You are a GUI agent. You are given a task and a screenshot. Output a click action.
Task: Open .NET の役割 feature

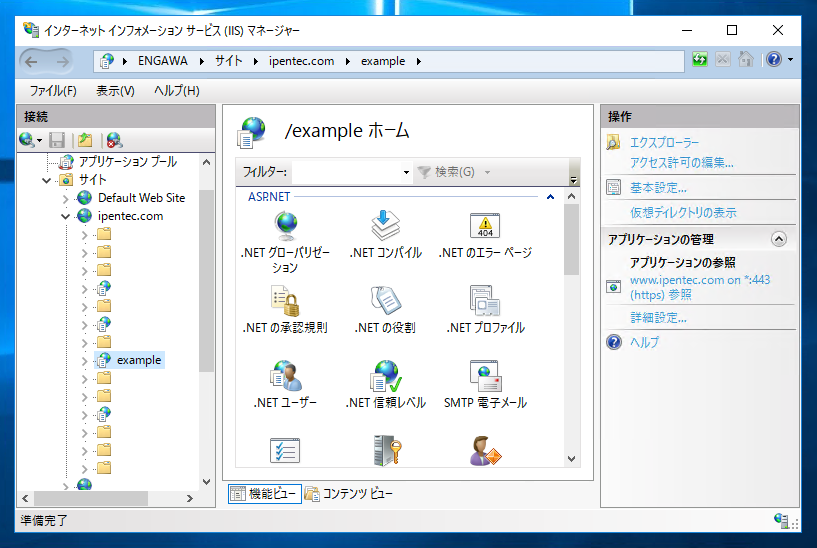click(x=385, y=310)
